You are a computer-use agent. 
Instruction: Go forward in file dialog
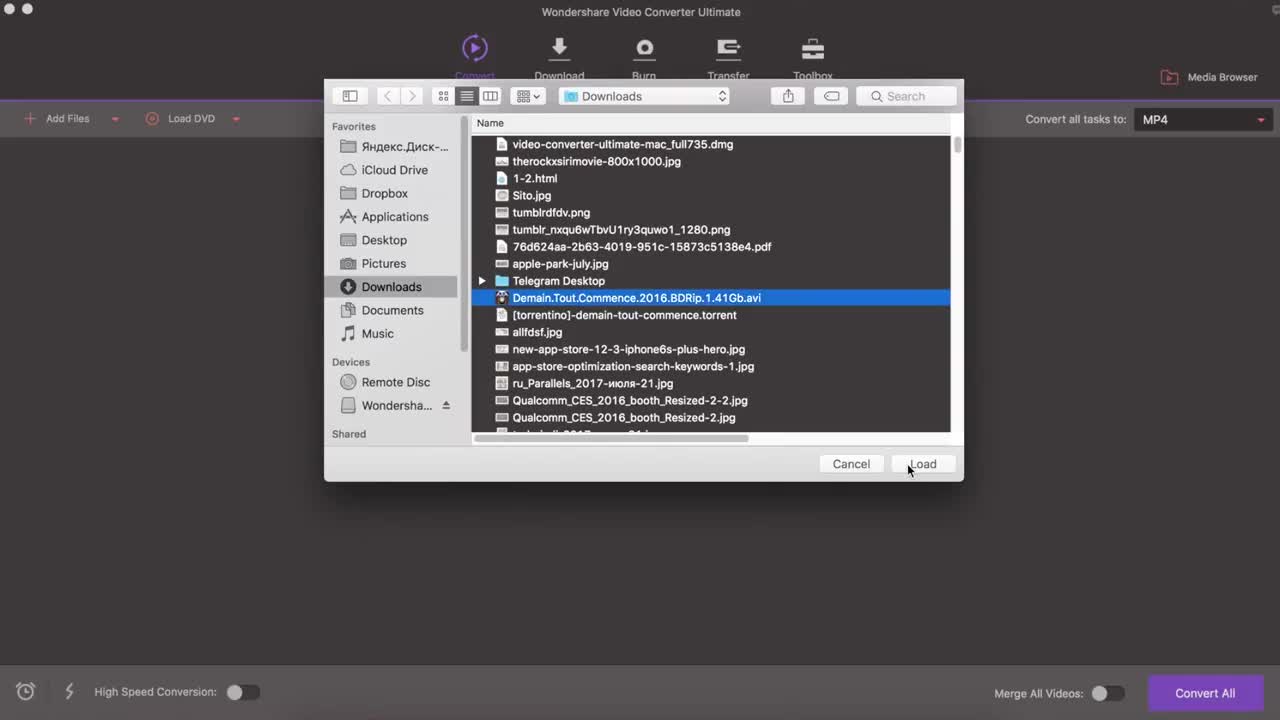tap(411, 96)
